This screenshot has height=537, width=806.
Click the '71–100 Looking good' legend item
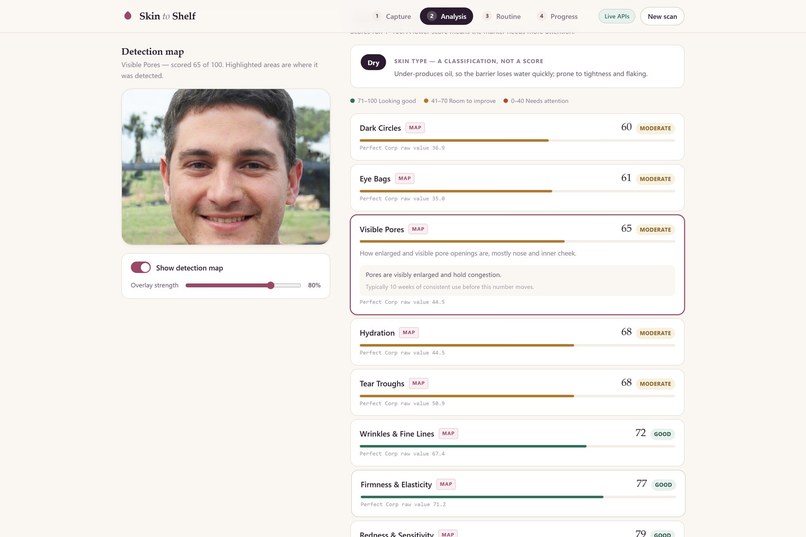383,101
